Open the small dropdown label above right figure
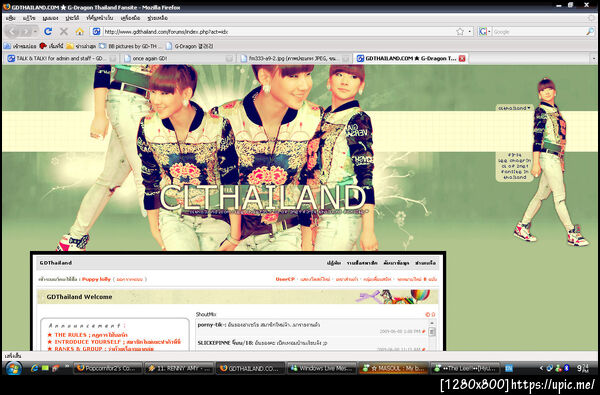The width and height of the screenshot is (600, 395). coord(514,108)
